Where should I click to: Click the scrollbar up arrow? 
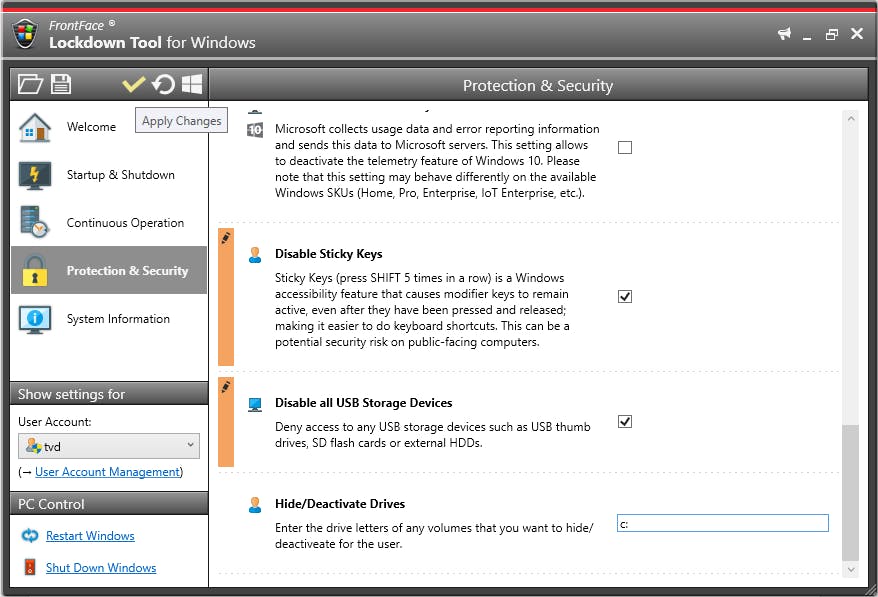coord(851,119)
